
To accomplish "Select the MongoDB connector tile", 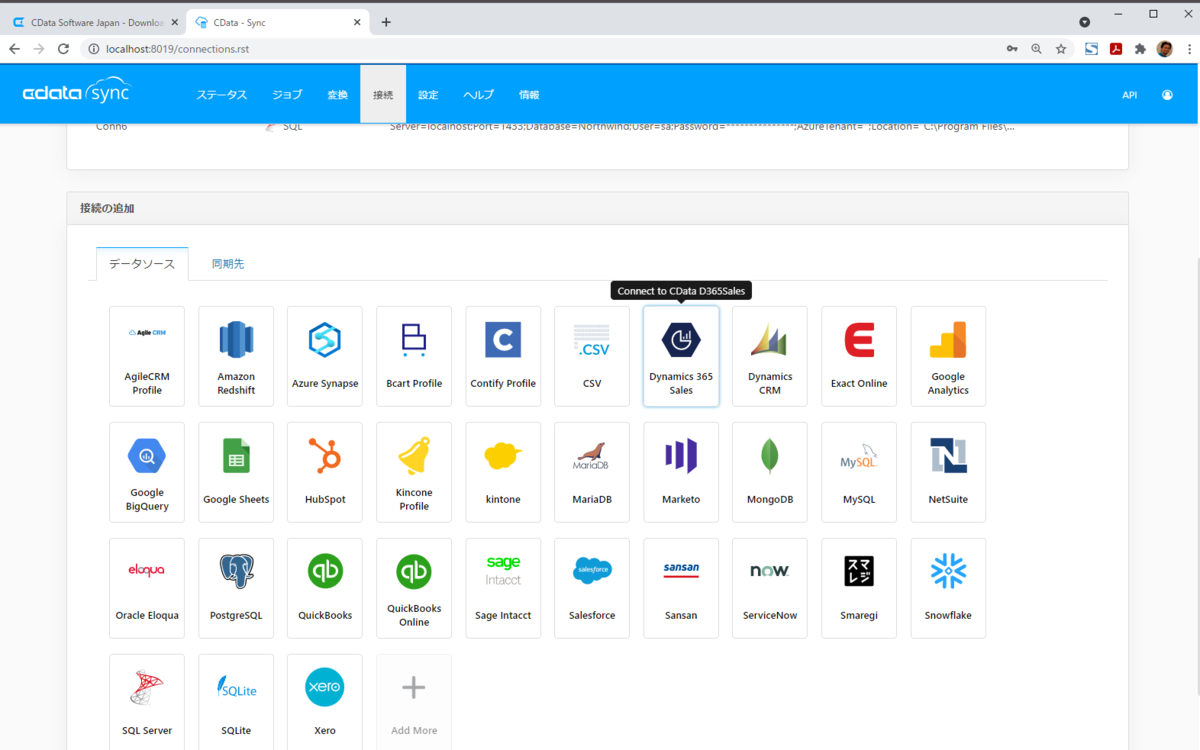I will tap(770, 472).
